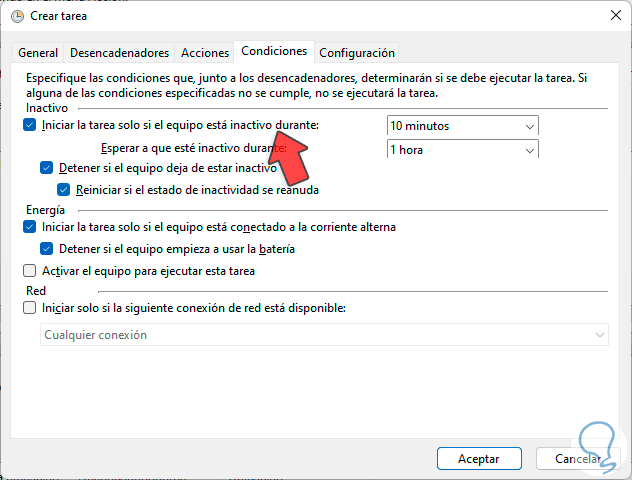Viewport: 632px width, 480px height.
Task: Select the Configuración tab
Action: 356,53
